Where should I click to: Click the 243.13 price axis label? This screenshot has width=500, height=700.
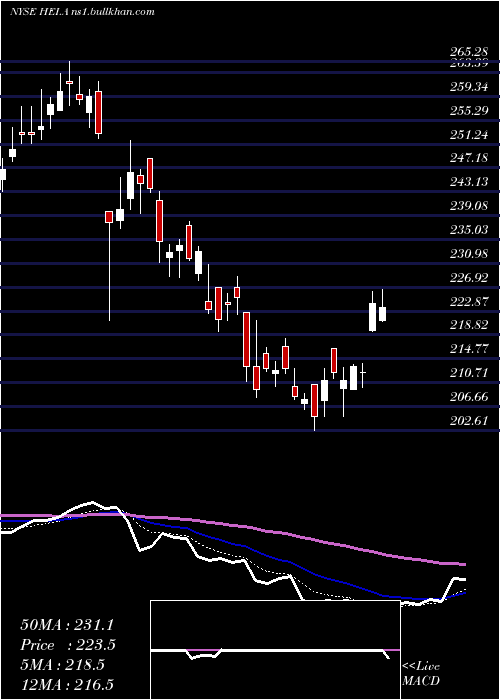pyautogui.click(x=469, y=182)
